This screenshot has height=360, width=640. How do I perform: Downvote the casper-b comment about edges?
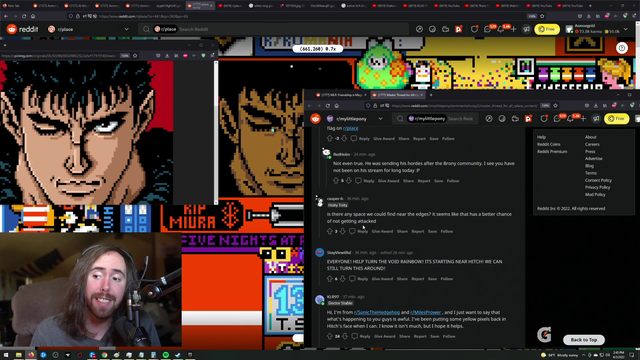342,231
